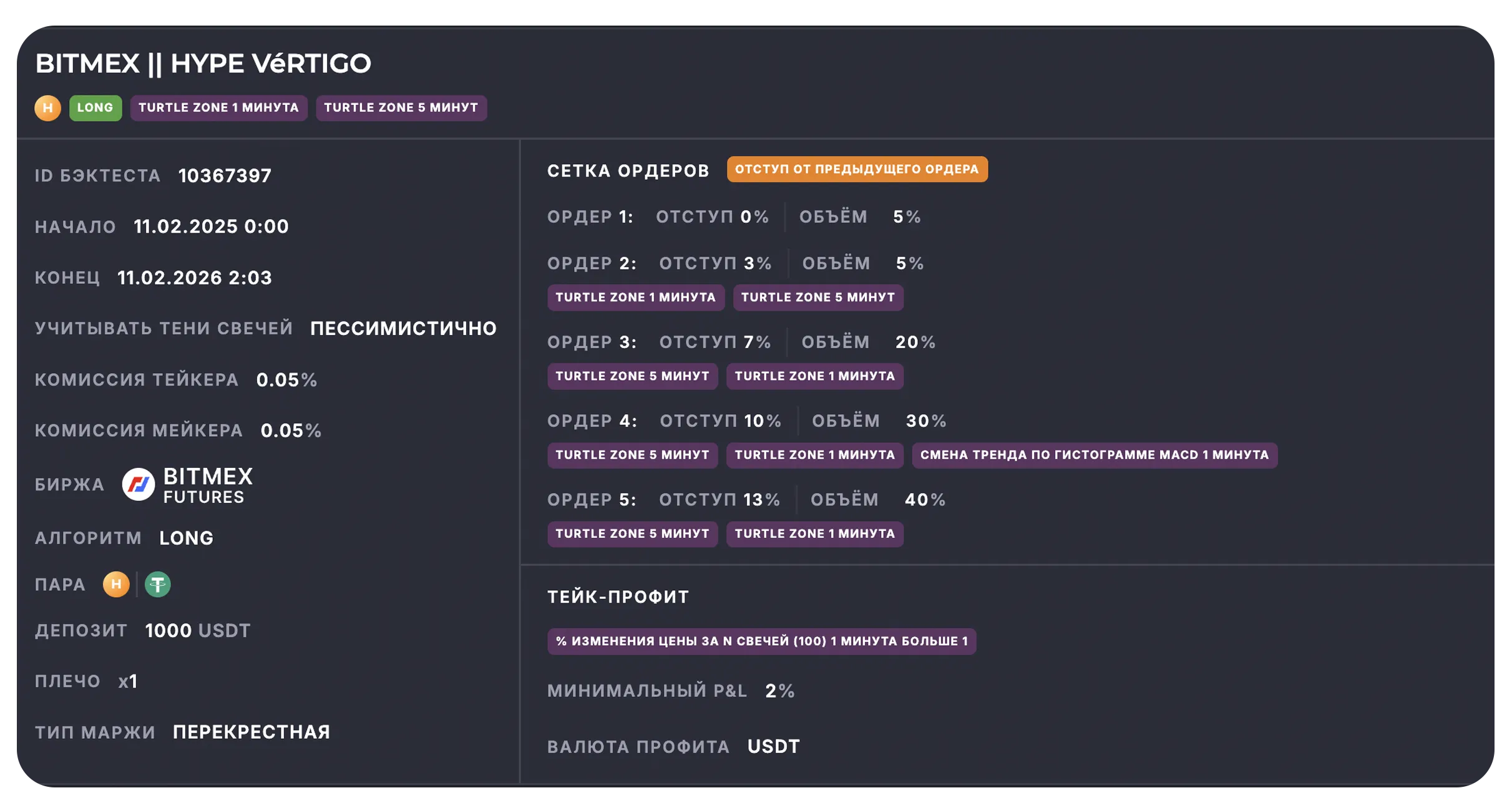The width and height of the screenshot is (1512, 808).
Task: Click the LONG green badge in header
Action: [x=95, y=107]
